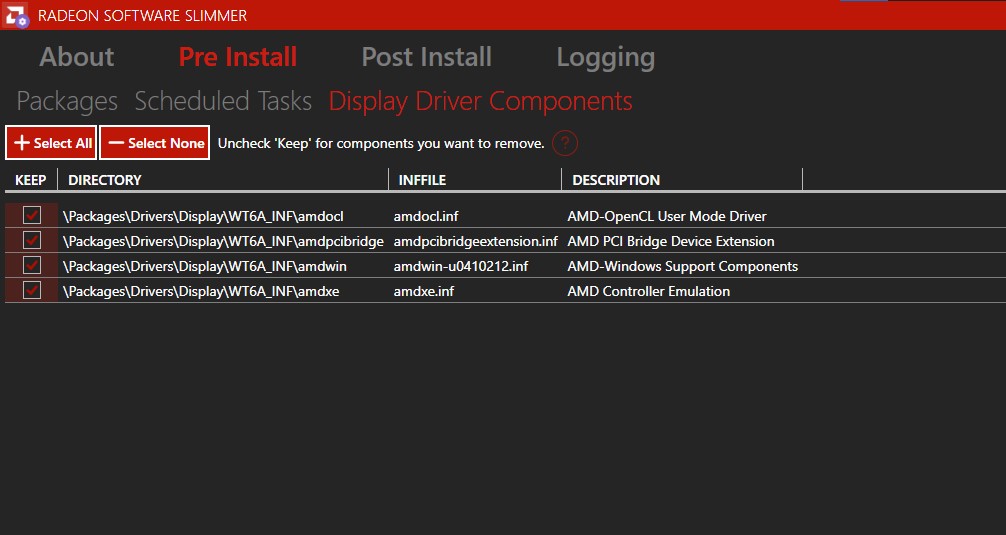Click the Radeon Software Slimmer app icon
The height and width of the screenshot is (535, 1006).
15,15
